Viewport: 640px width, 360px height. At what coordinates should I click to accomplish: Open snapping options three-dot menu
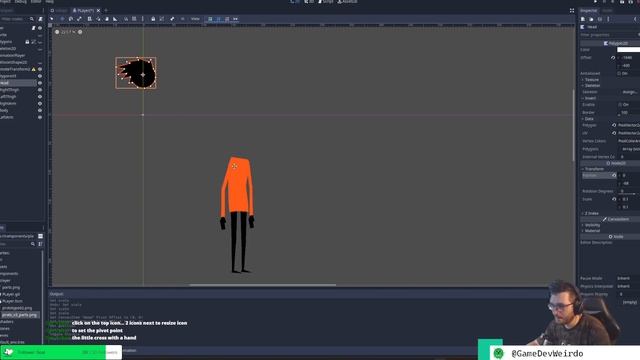[x=142, y=19]
